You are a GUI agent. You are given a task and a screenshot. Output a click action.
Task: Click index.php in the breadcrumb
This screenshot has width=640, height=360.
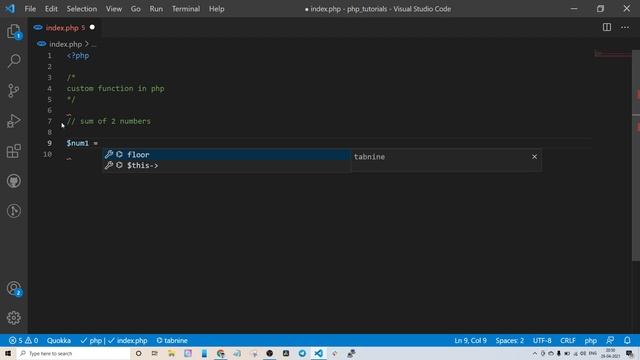tap(65, 44)
